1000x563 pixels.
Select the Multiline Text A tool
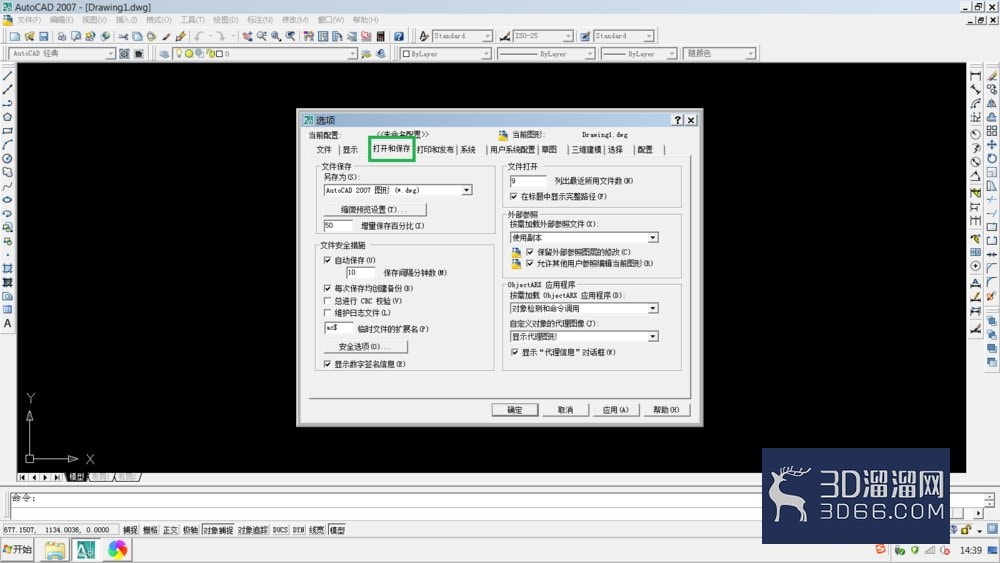click(8, 323)
